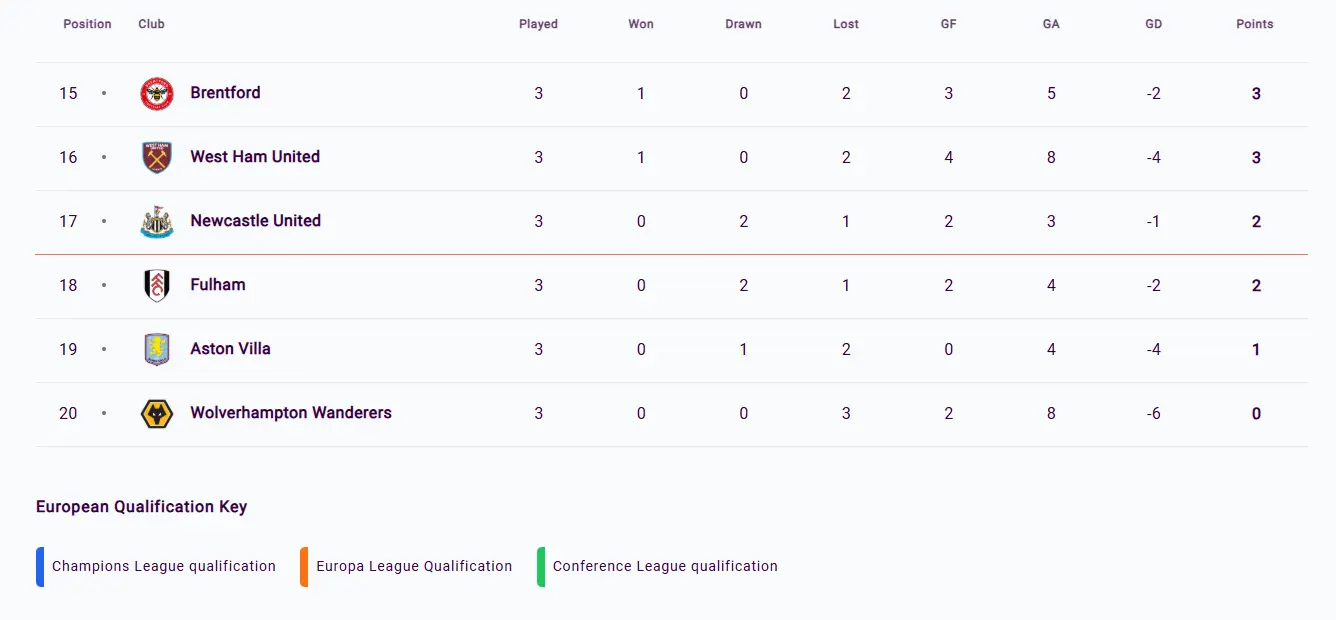
Task: Sort the table by Points
Action: [1255, 23]
